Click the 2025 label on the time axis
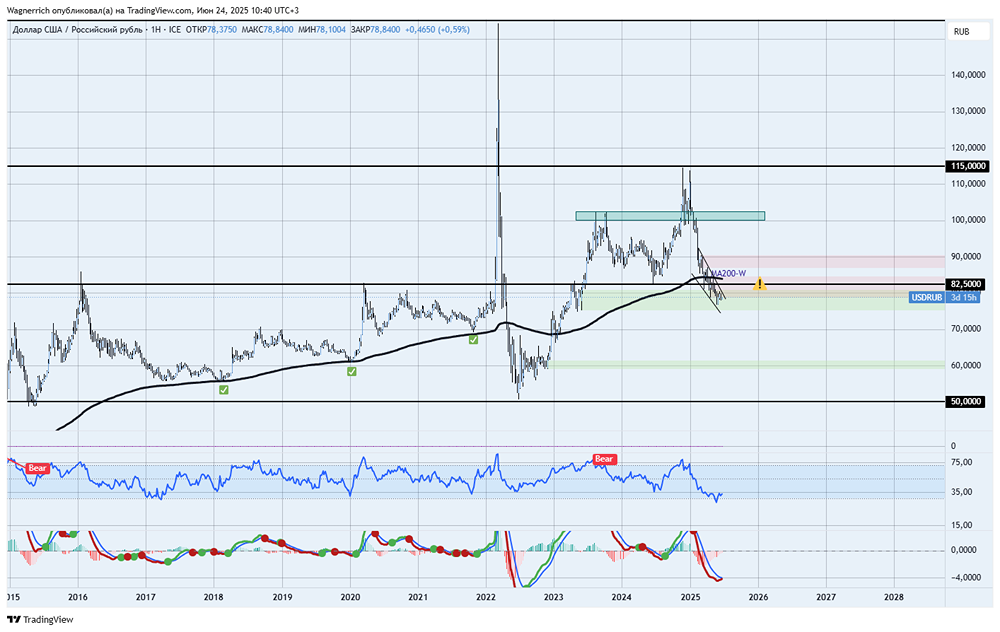The image size is (1000, 632). tap(690, 597)
